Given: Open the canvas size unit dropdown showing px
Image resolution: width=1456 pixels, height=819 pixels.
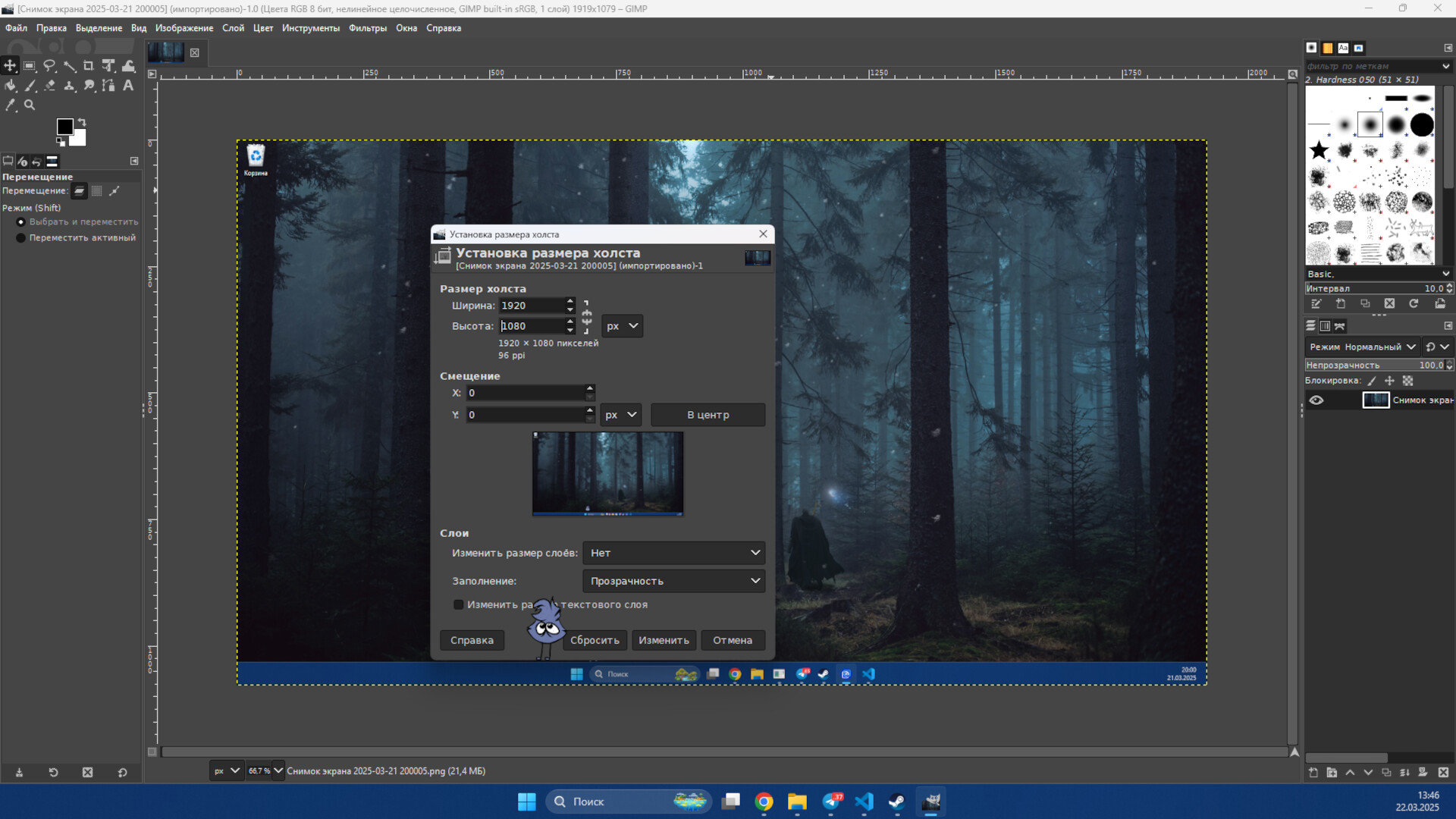Looking at the screenshot, I should coord(622,325).
